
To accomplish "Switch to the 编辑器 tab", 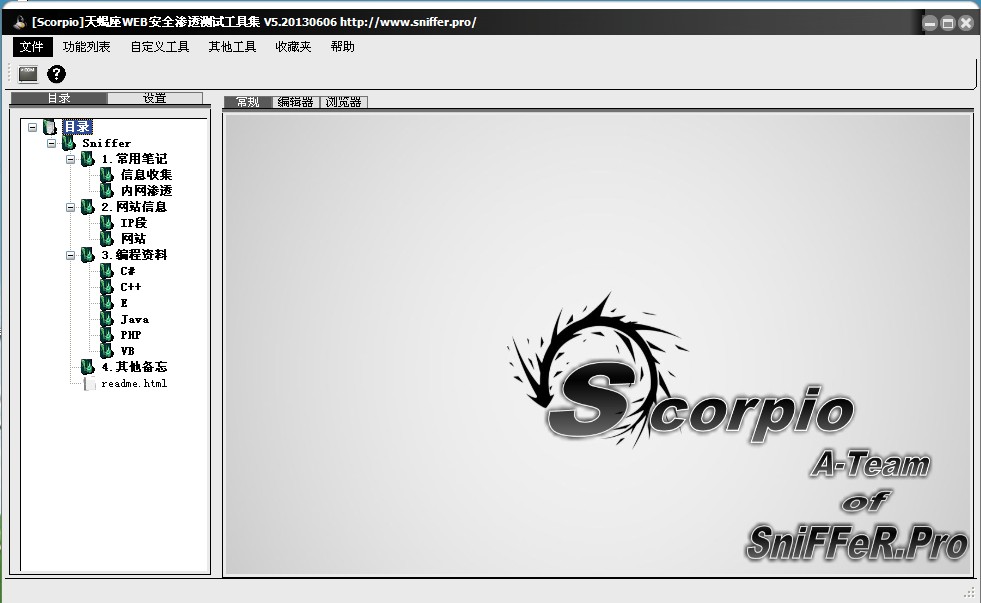I will [295, 102].
